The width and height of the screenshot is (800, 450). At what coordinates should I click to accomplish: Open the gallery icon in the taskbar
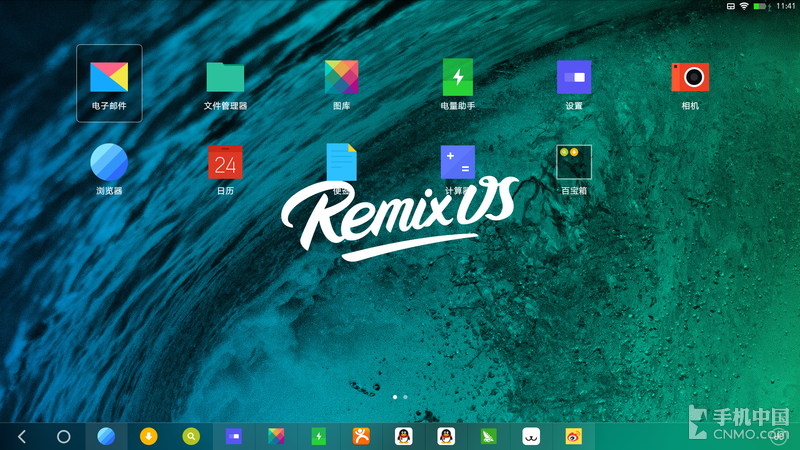tap(276, 437)
